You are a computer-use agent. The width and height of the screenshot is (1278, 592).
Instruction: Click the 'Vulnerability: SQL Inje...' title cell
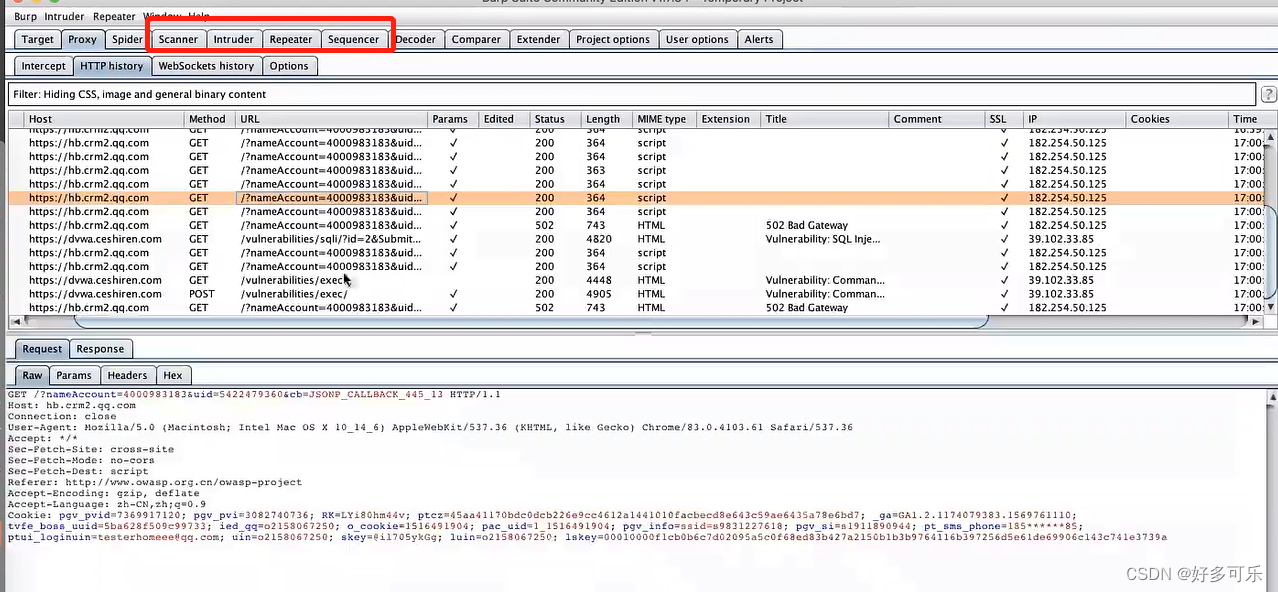click(824, 239)
